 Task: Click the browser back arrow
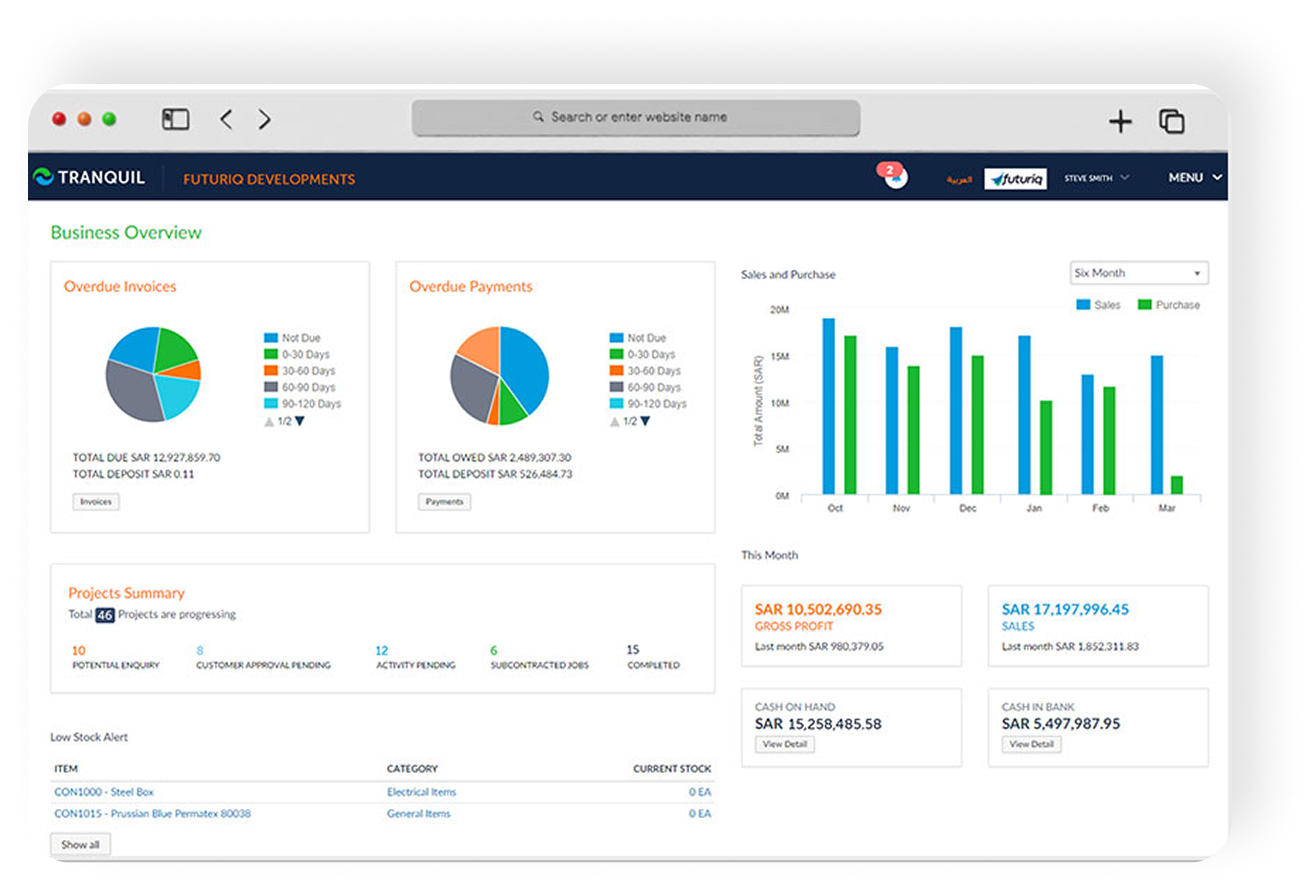point(226,119)
